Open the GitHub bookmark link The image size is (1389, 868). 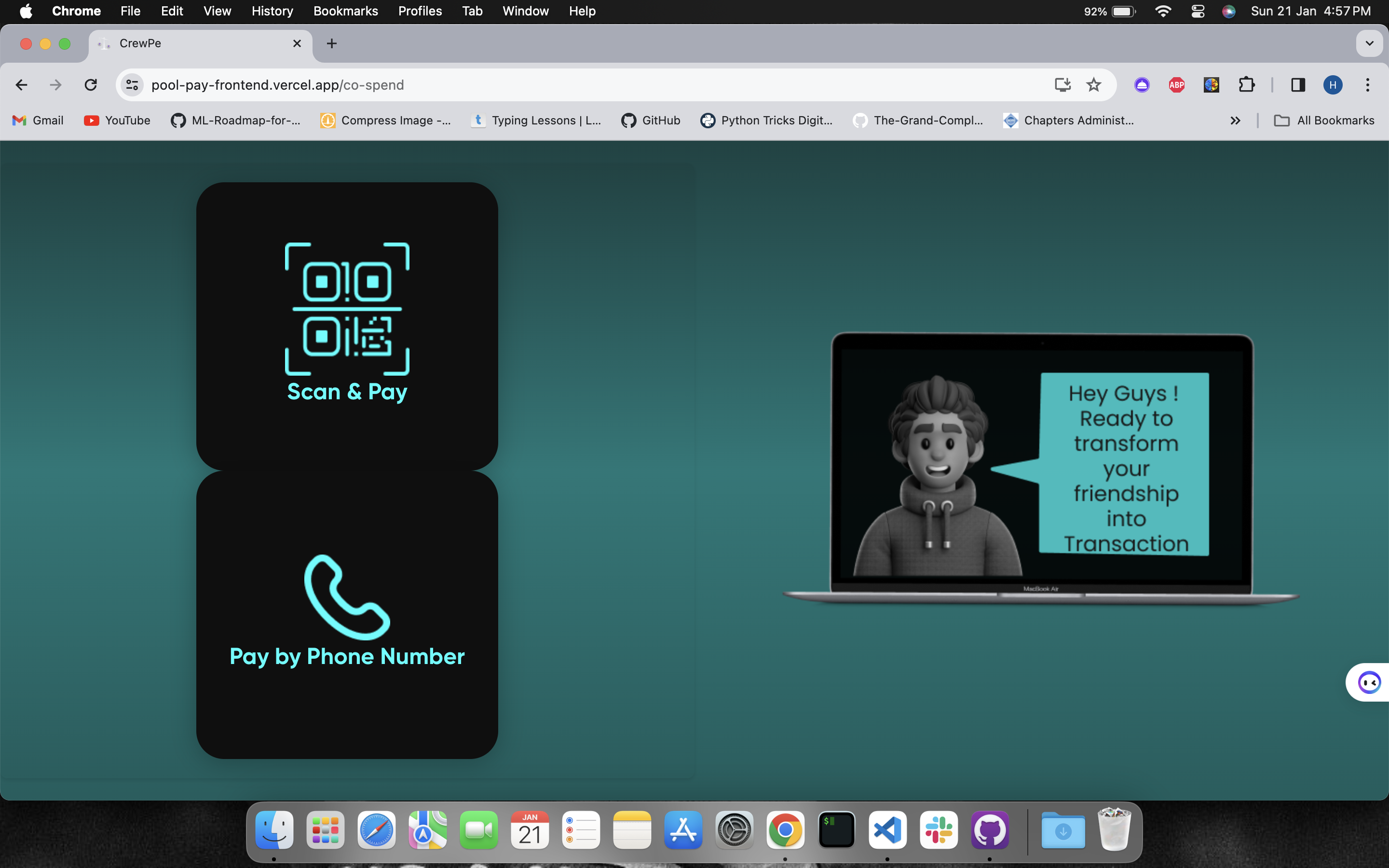coord(651,121)
